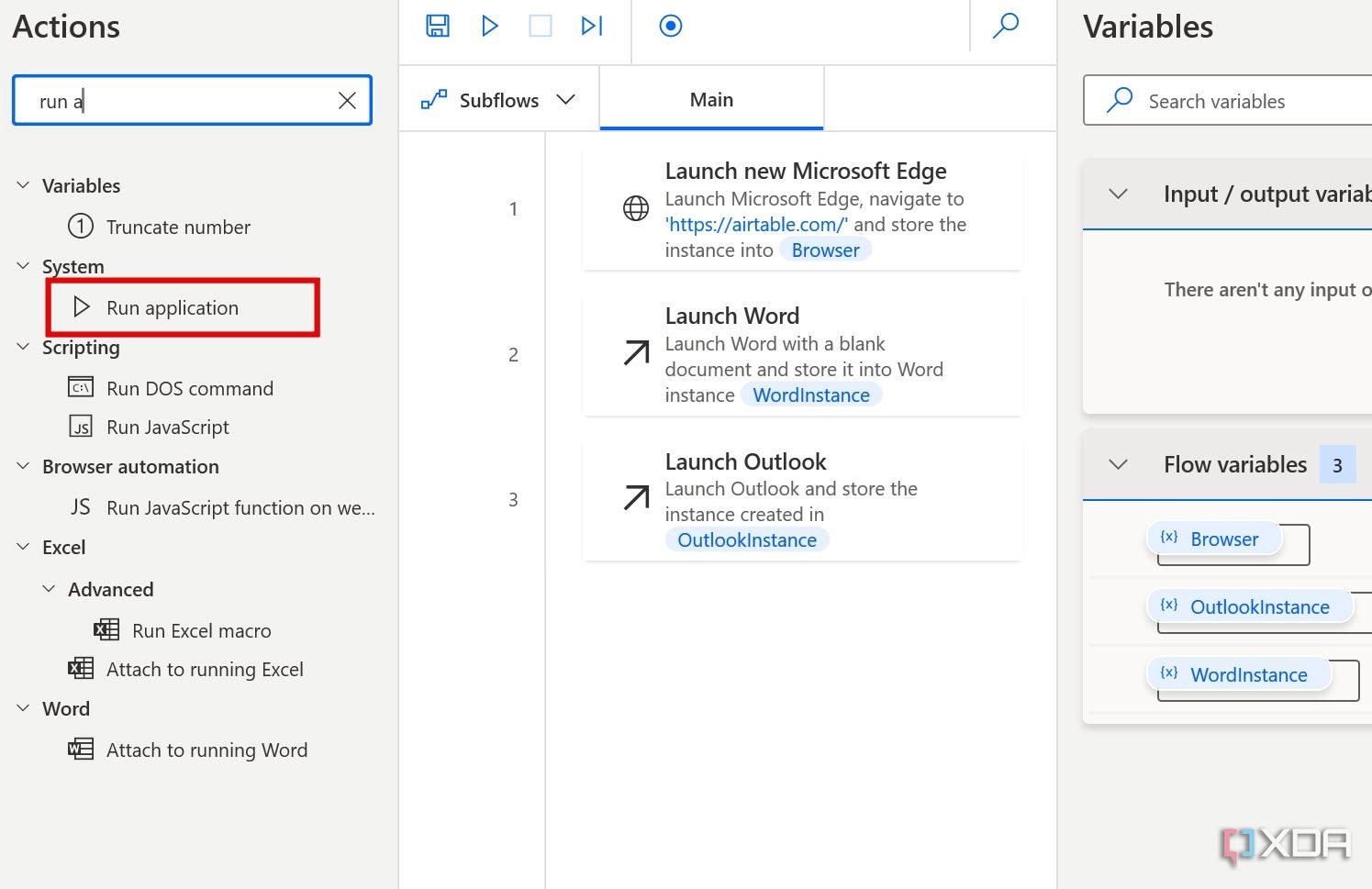Open flow search with the magnifier icon
This screenshot has height=889, width=1372.
(1006, 26)
